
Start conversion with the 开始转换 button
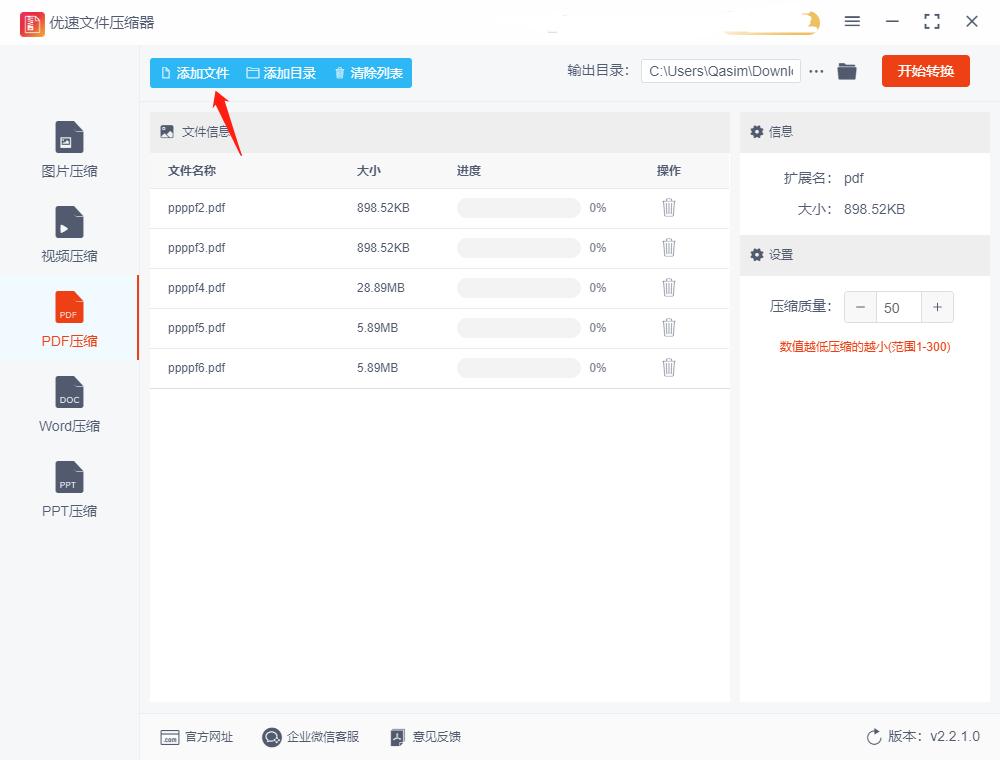[x=925, y=70]
